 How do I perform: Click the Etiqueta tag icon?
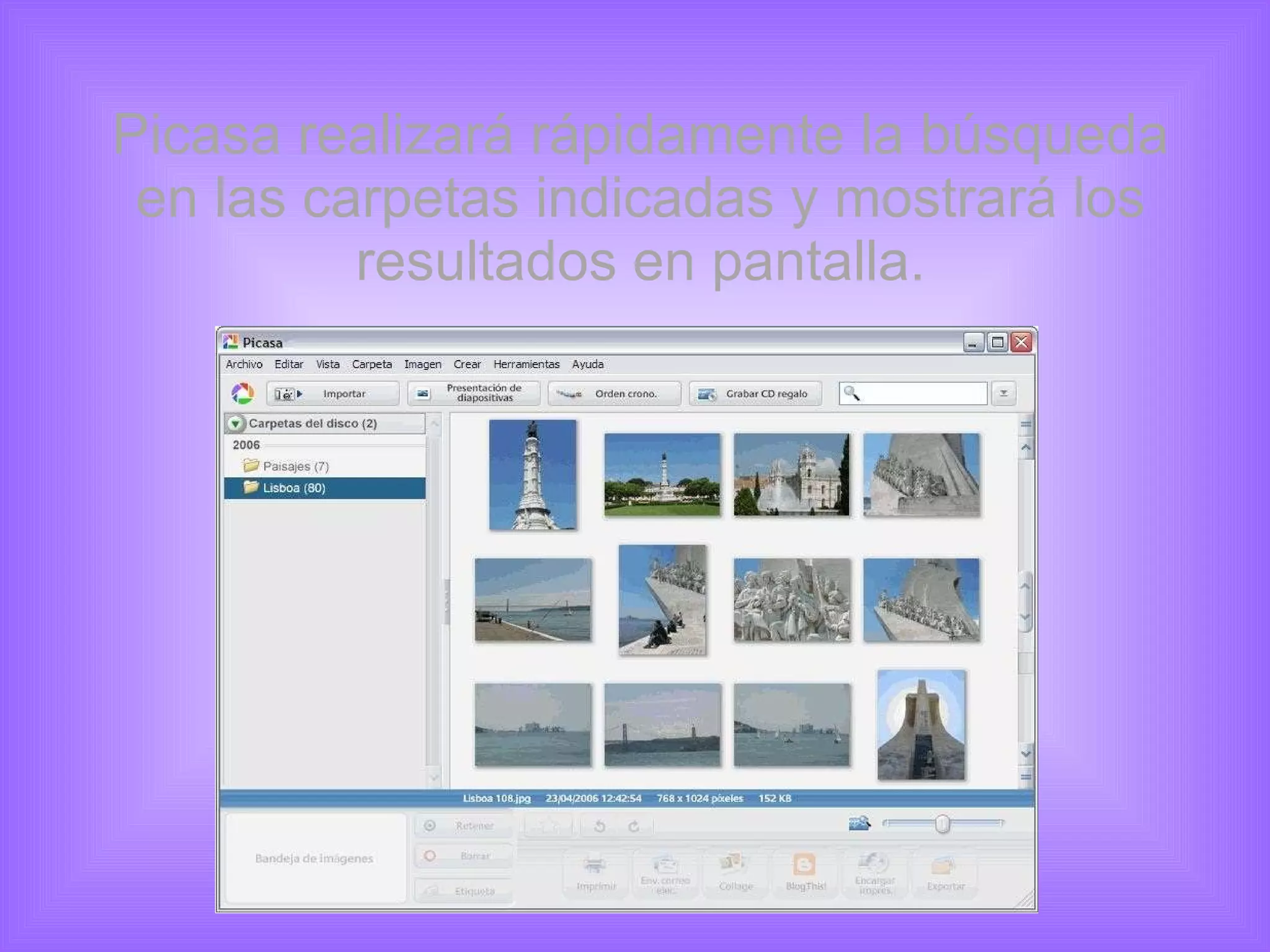431,891
